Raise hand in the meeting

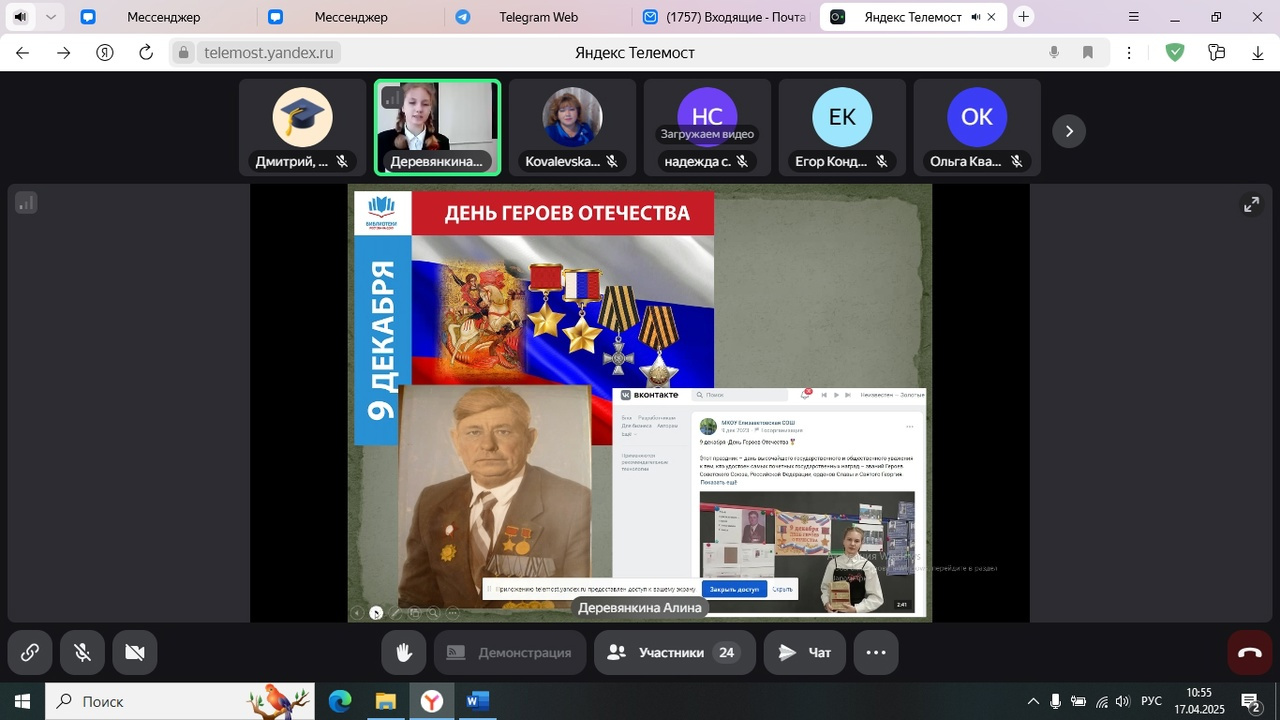point(404,652)
